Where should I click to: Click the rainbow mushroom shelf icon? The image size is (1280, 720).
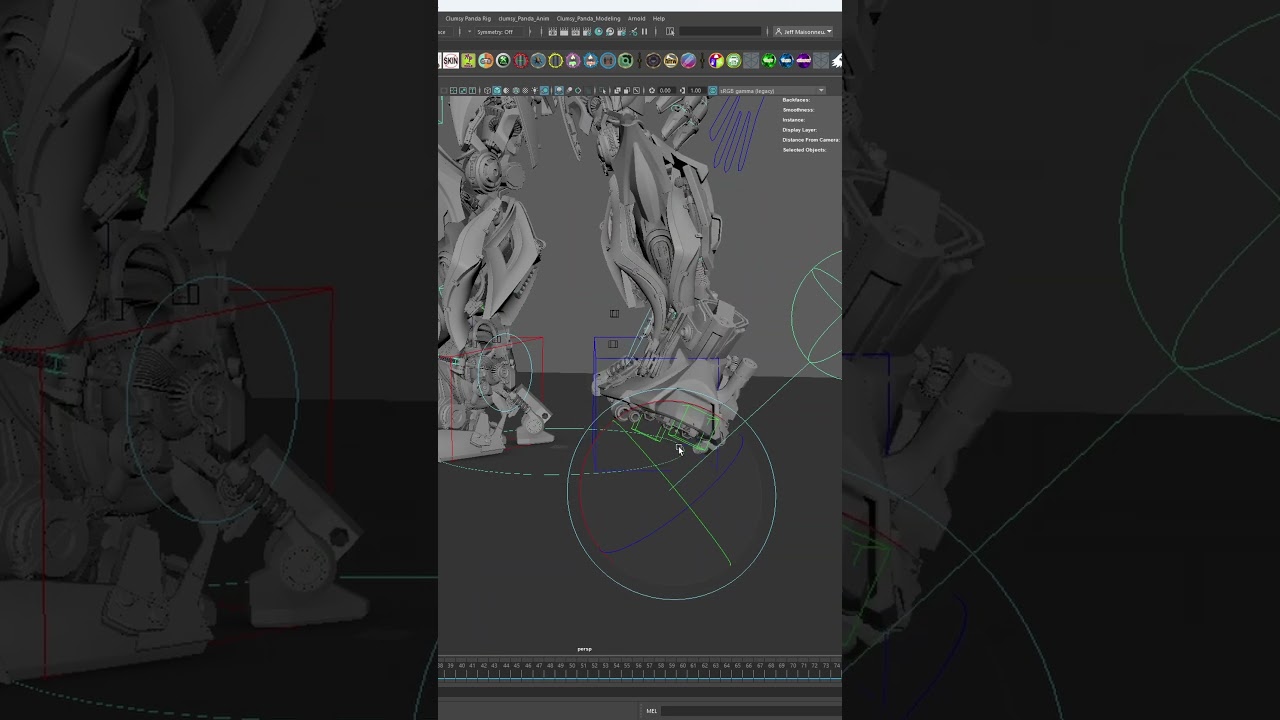click(716, 61)
